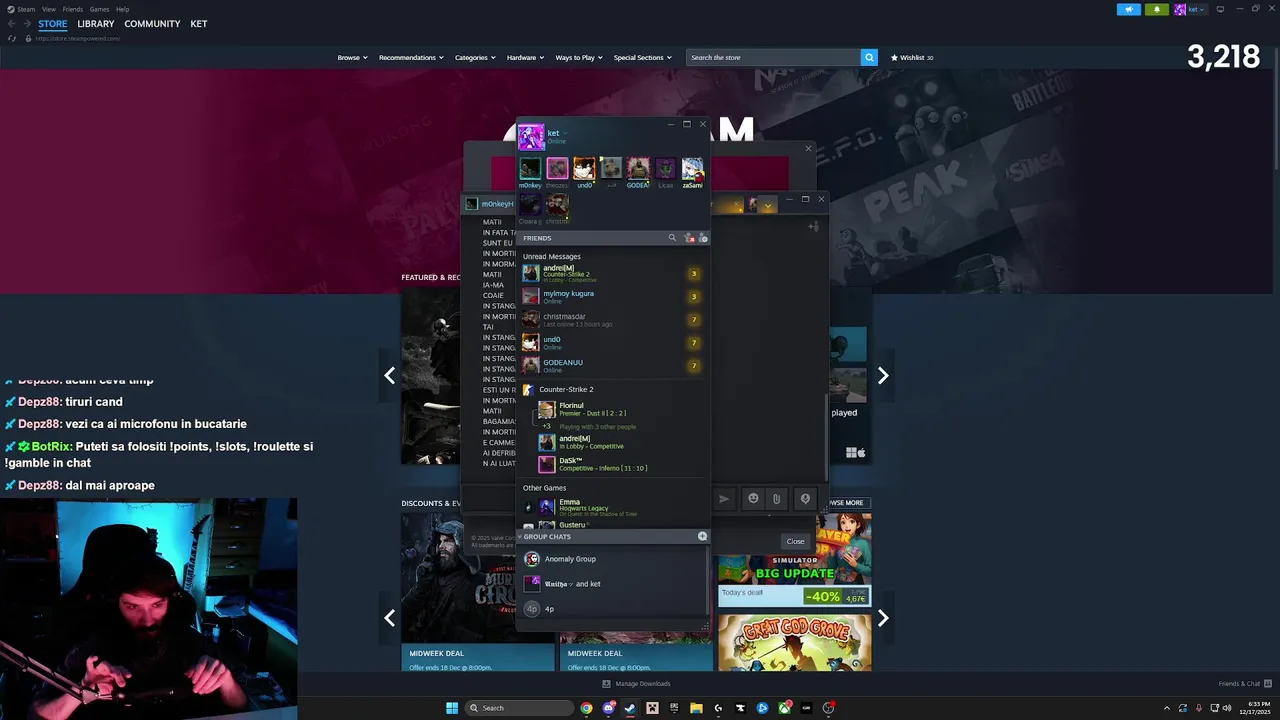Click ket's profile avatar in friends window
The image size is (1280, 720).
click(531, 136)
